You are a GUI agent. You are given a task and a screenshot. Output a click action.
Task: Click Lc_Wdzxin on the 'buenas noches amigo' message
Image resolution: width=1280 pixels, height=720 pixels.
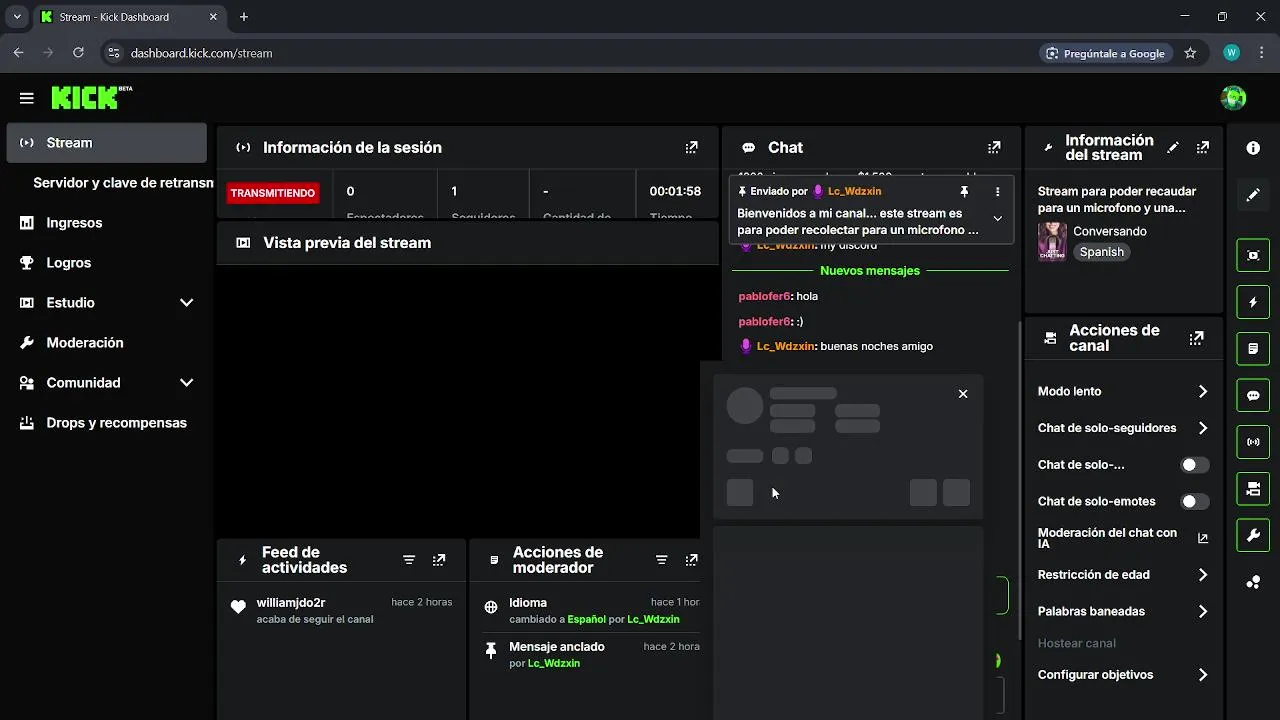(786, 346)
